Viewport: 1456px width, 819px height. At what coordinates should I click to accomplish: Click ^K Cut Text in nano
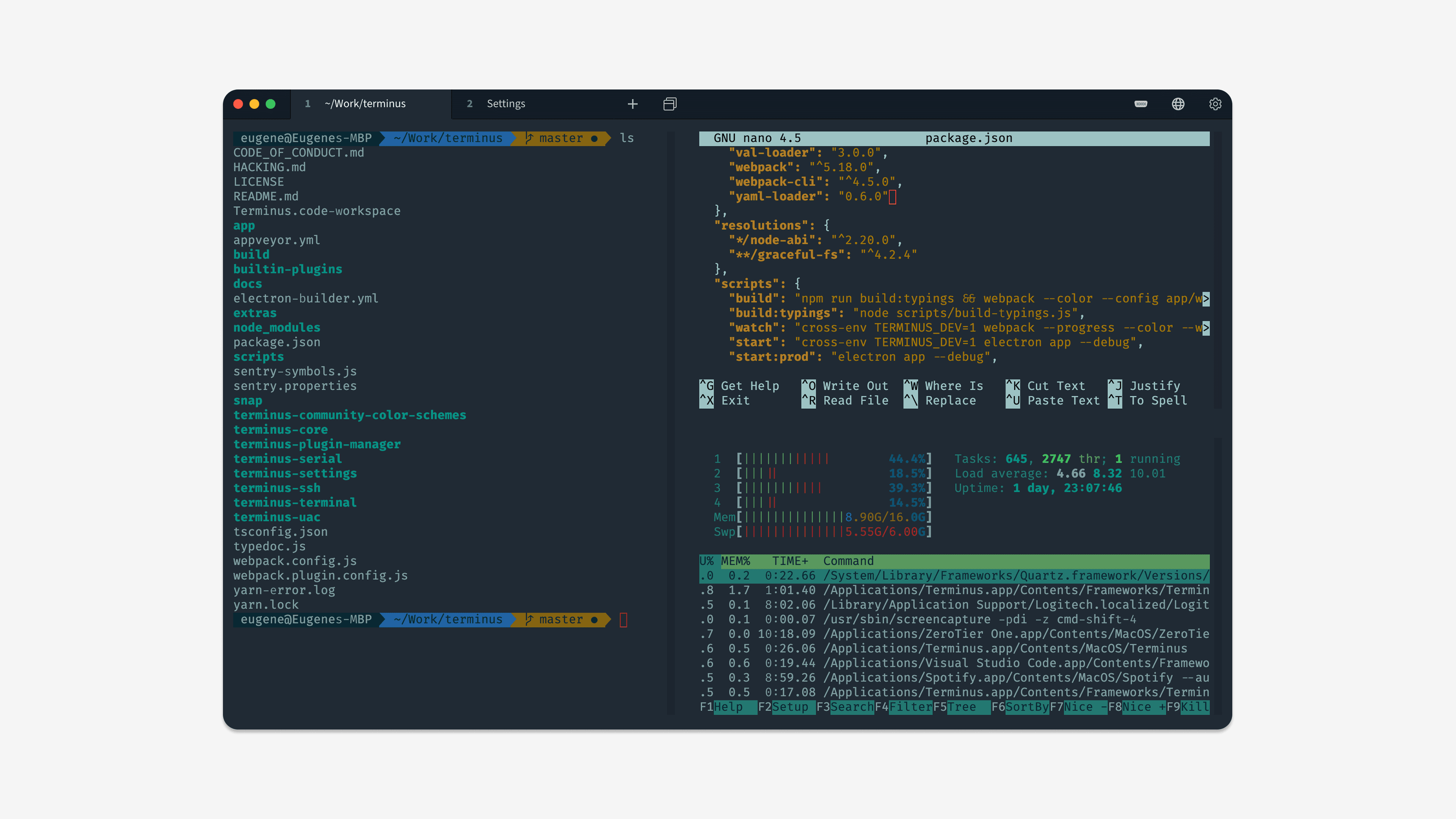[x=1046, y=386]
